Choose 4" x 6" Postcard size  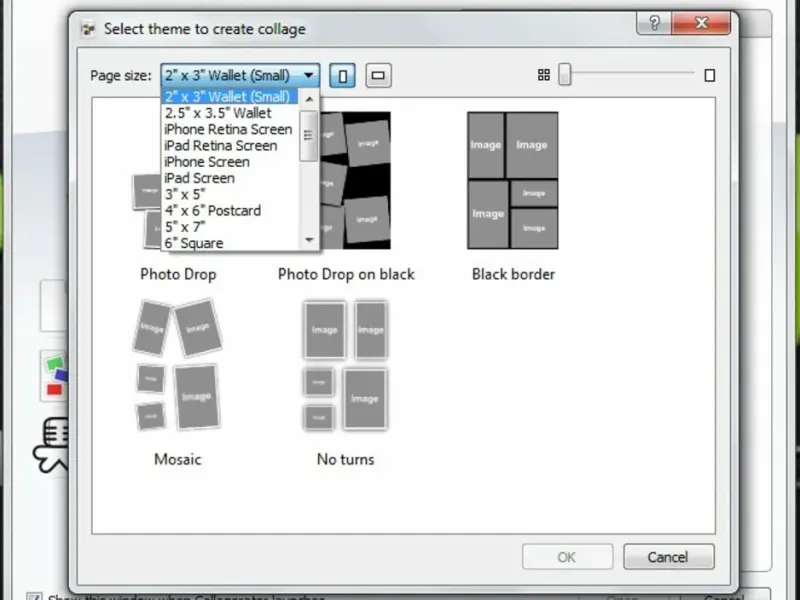(x=230, y=211)
